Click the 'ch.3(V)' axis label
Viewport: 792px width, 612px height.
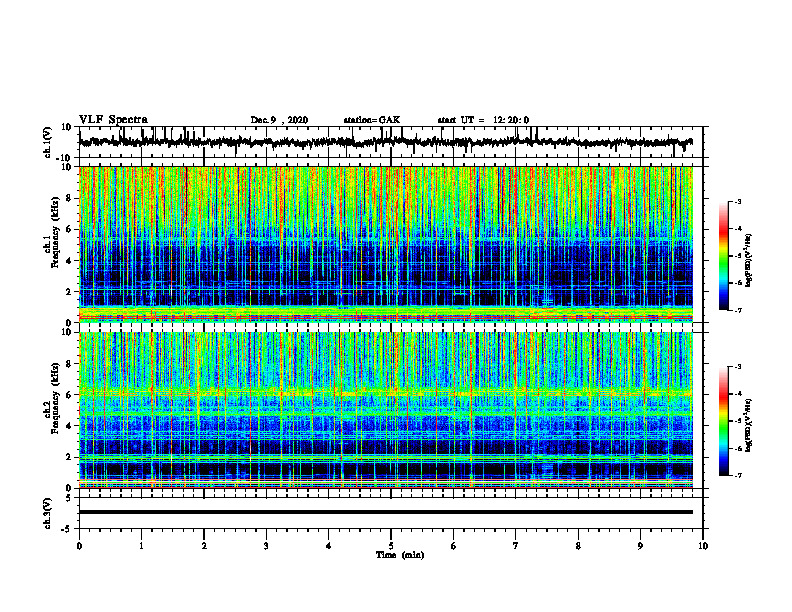tap(47, 513)
